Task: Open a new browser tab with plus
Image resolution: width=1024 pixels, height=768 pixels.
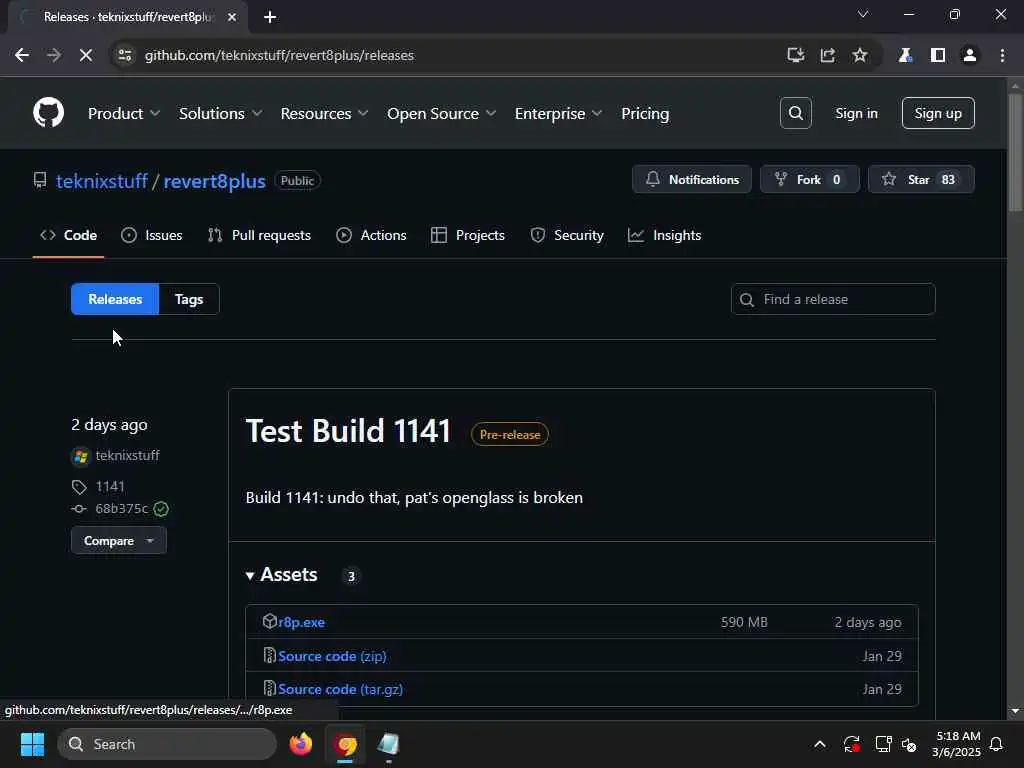Action: [270, 17]
